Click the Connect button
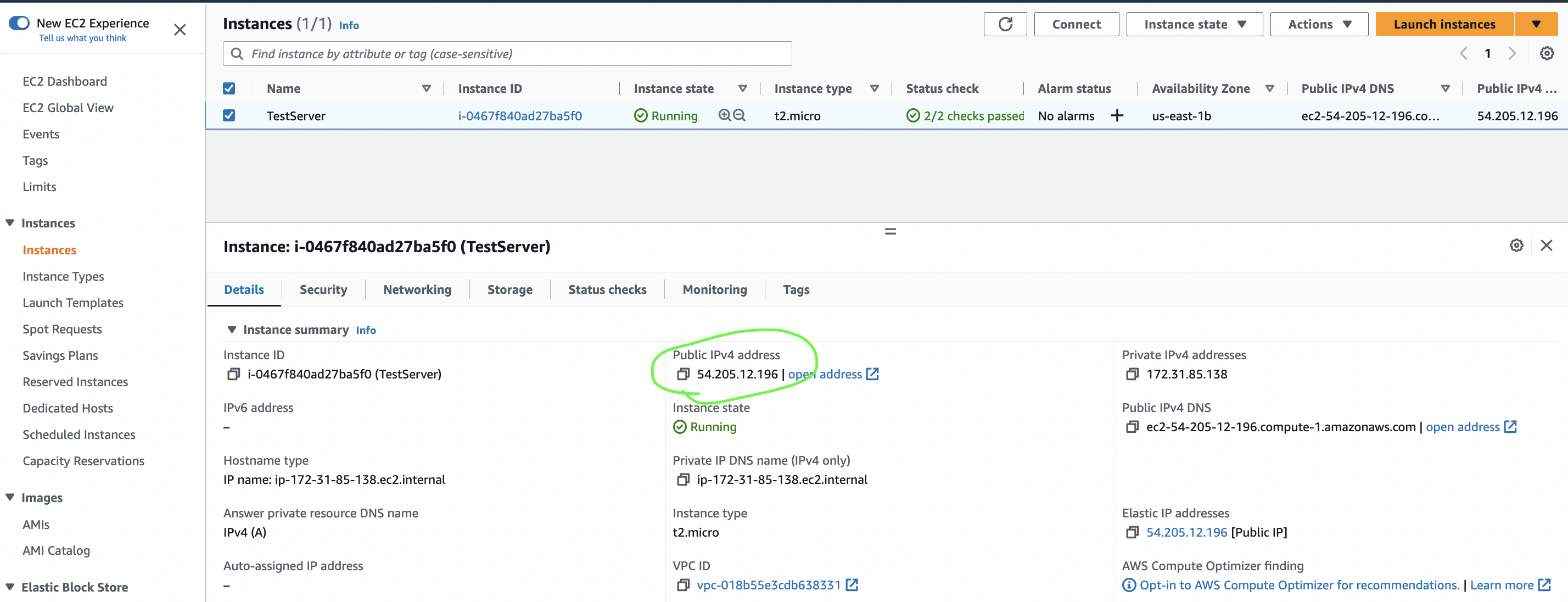 [x=1076, y=24]
